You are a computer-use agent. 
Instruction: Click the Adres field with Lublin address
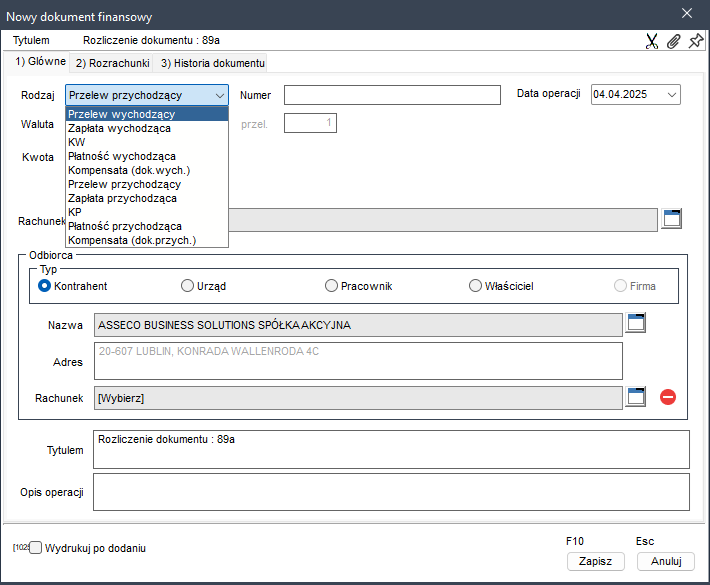pyautogui.click(x=358, y=361)
